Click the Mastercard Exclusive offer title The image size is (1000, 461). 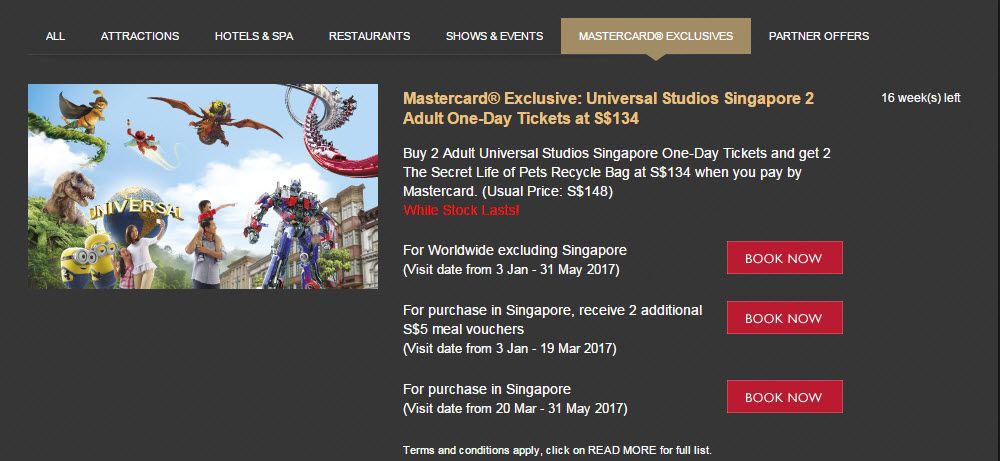tap(608, 108)
